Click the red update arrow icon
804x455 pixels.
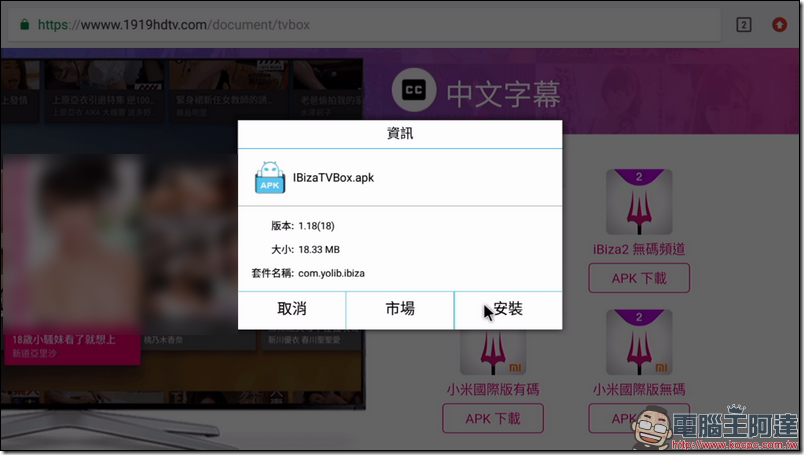(x=777, y=24)
